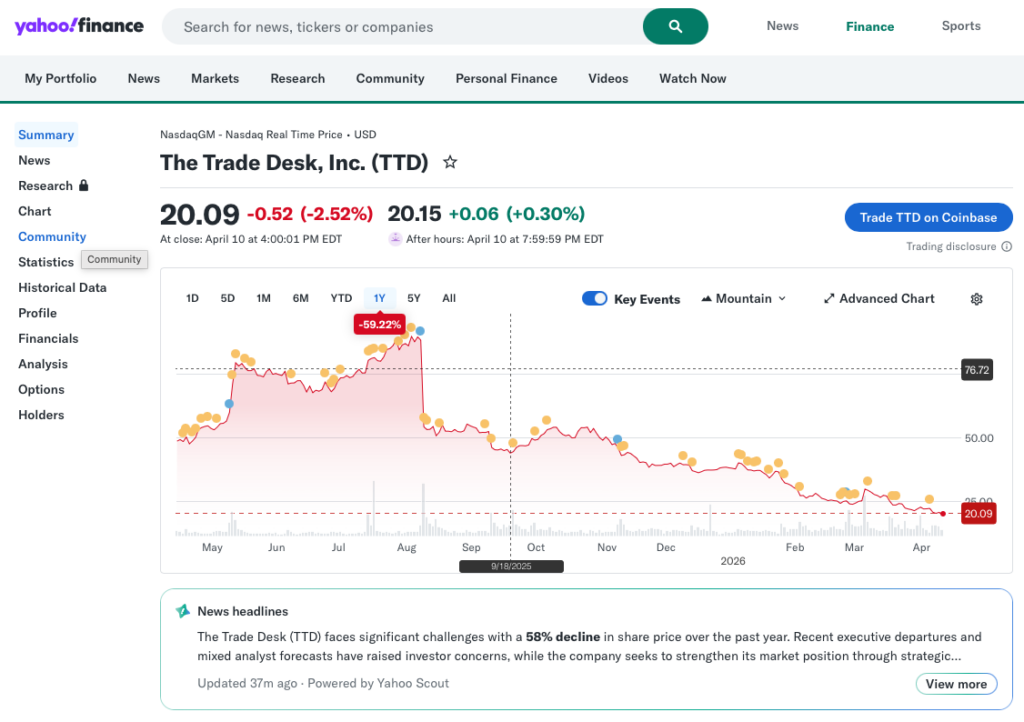
Task: Open the Mountain chart type dropdown
Action: pos(743,299)
